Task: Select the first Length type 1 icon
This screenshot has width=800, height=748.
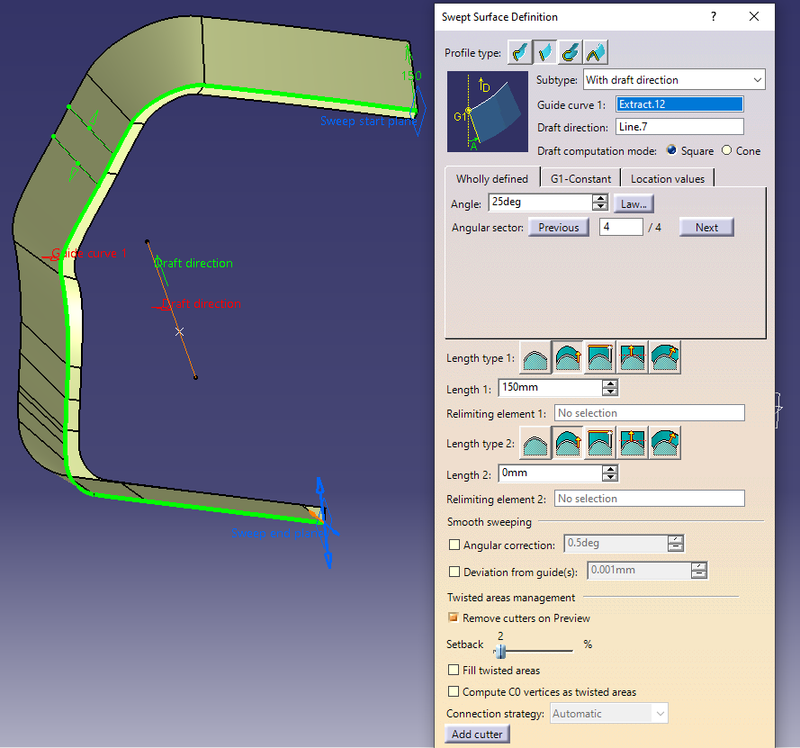Action: [x=534, y=357]
